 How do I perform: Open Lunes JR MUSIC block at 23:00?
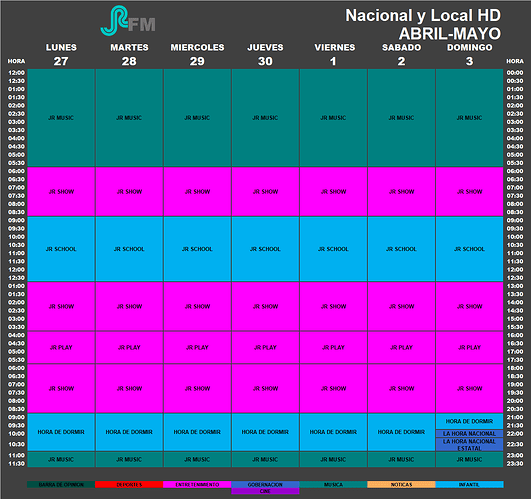tap(61, 459)
